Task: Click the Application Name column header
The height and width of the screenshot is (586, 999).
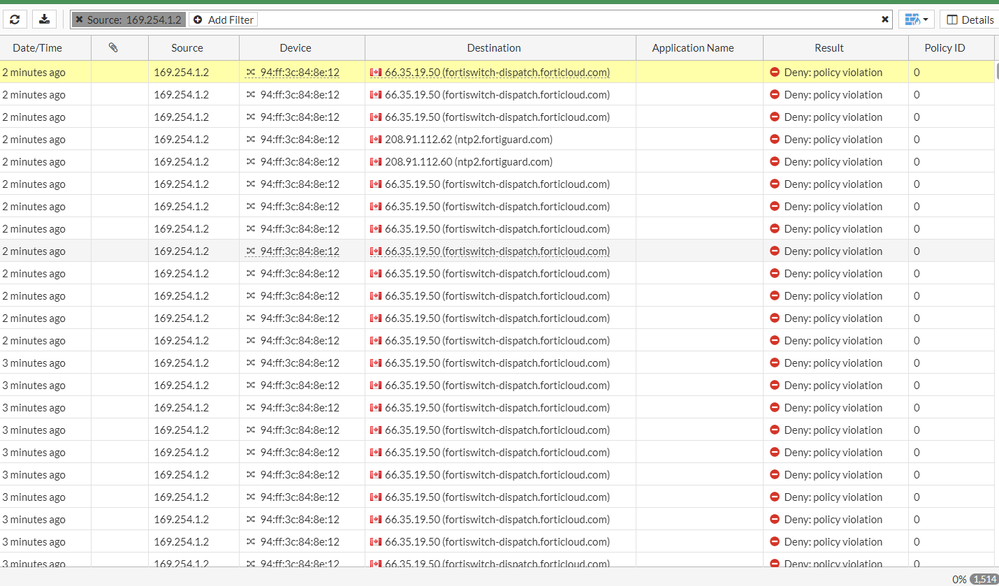Action: [x=693, y=48]
